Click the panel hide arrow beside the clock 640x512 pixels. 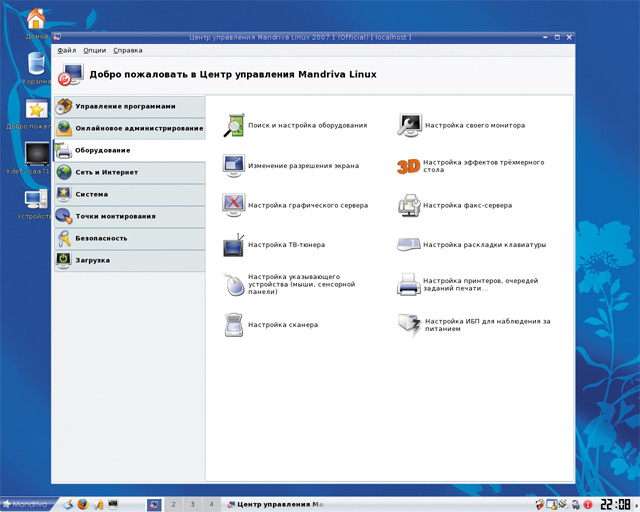(636, 505)
